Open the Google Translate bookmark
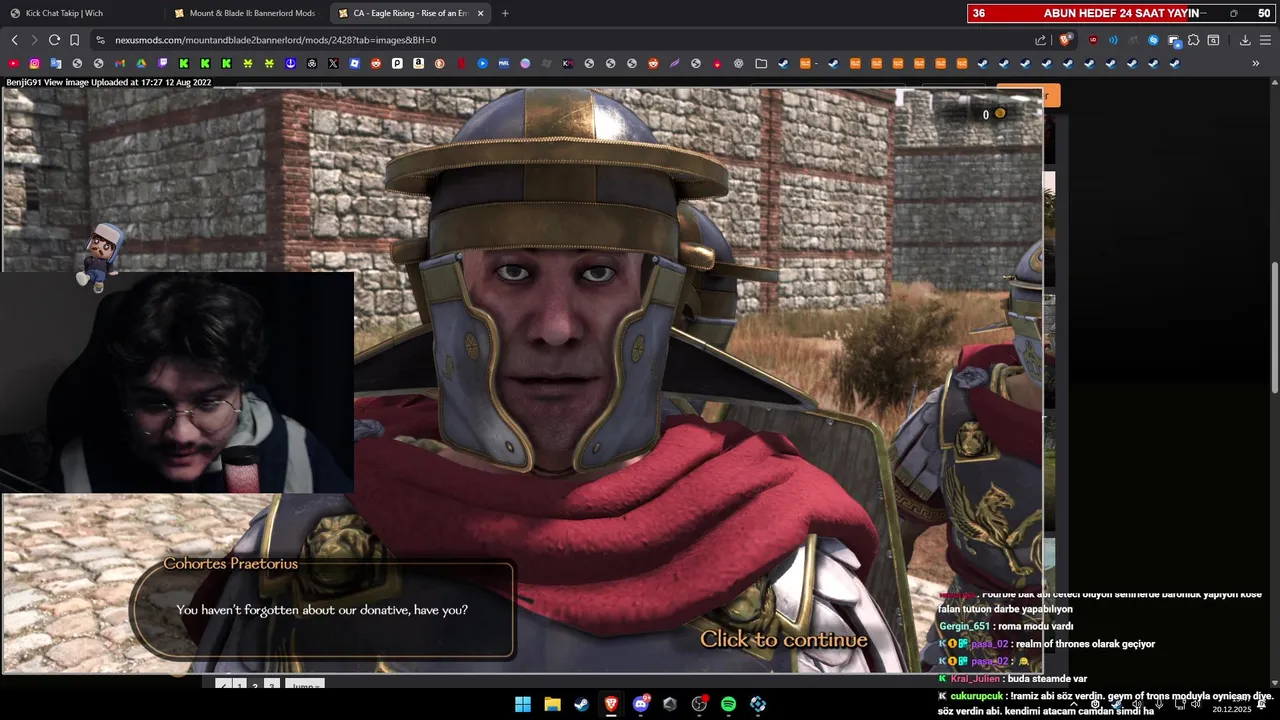 56,63
